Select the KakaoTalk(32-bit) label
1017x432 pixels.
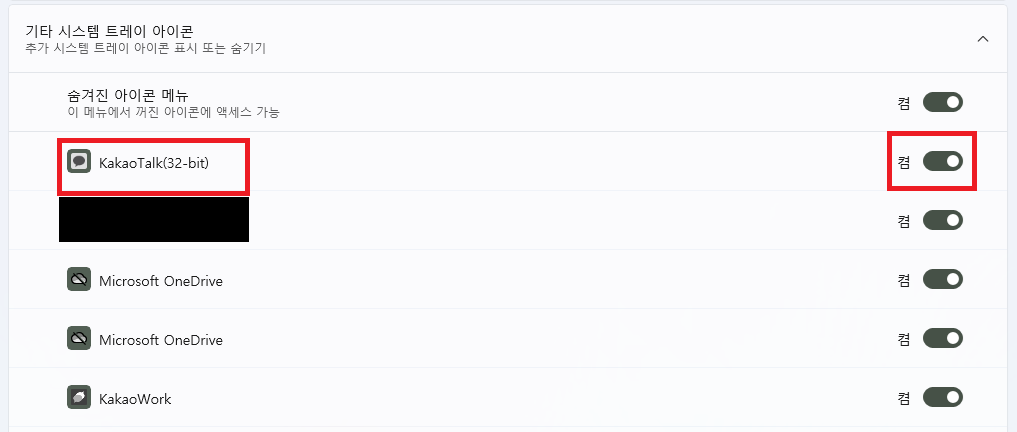click(x=154, y=161)
